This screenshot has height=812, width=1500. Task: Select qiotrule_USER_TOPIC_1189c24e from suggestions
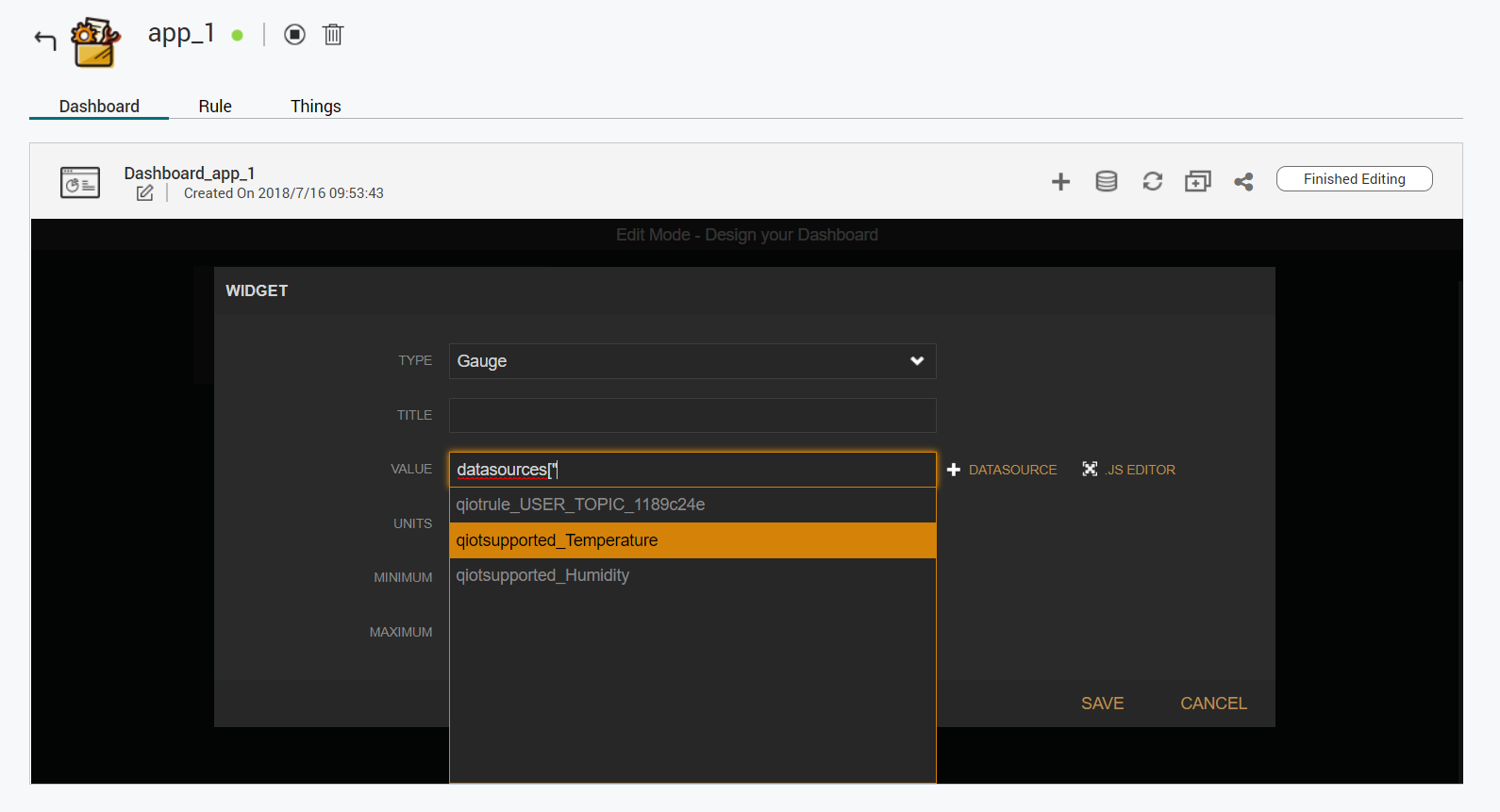[692, 505]
